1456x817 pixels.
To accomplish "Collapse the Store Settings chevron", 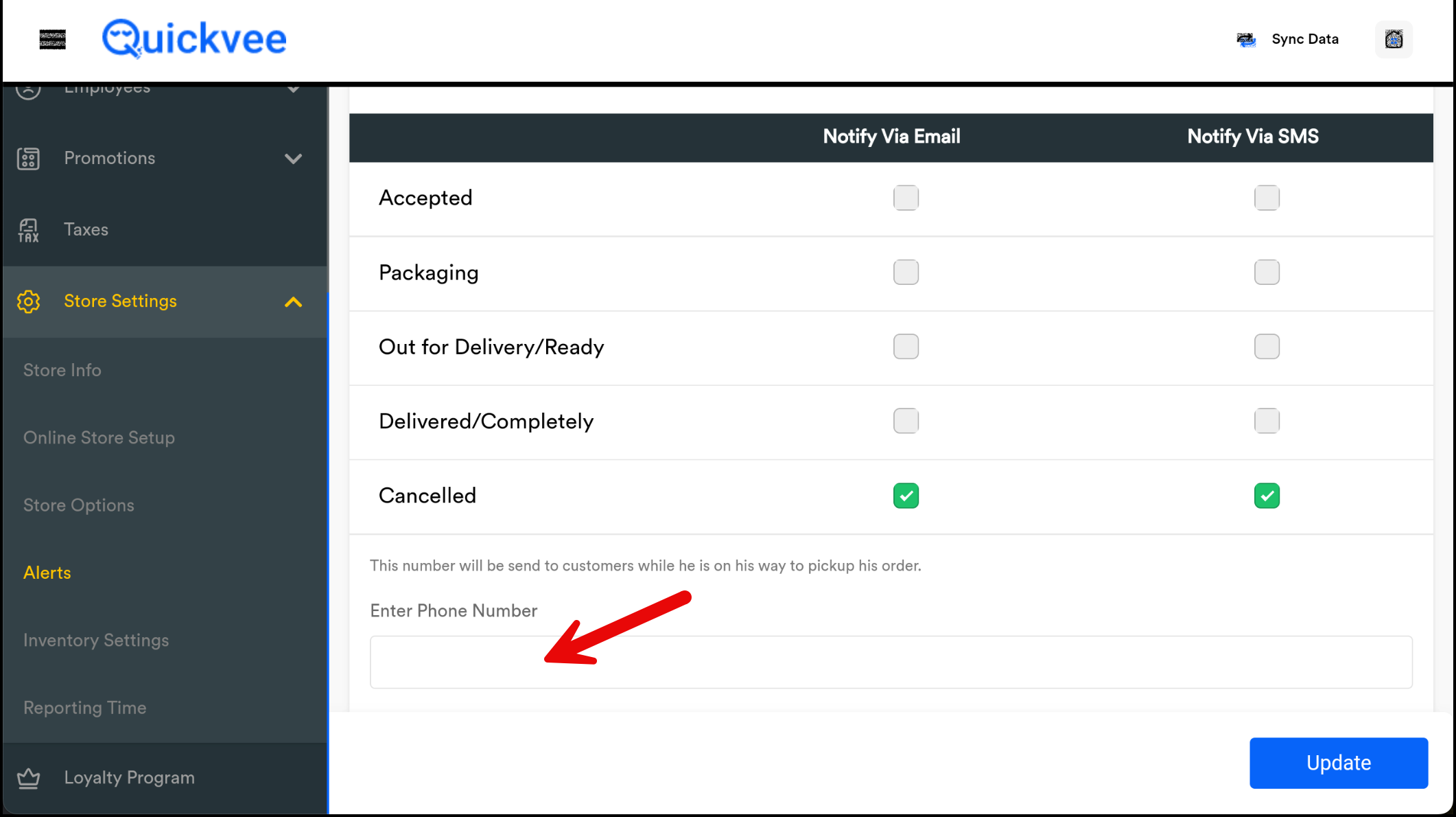I will click(x=293, y=301).
